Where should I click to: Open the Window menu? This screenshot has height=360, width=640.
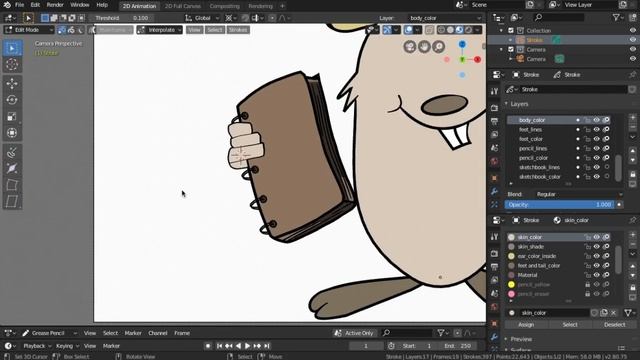[80, 5]
